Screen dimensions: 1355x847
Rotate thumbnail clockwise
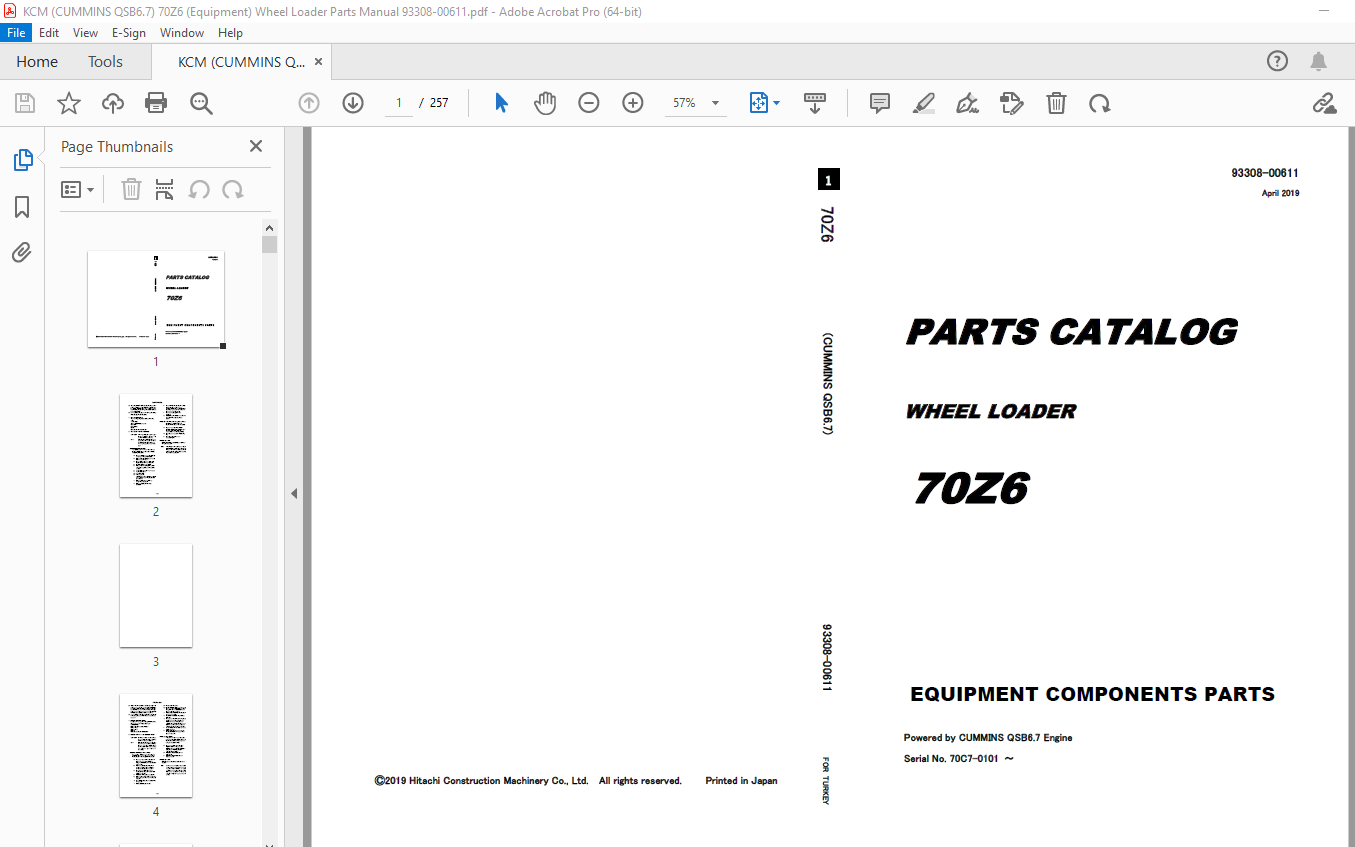(233, 189)
